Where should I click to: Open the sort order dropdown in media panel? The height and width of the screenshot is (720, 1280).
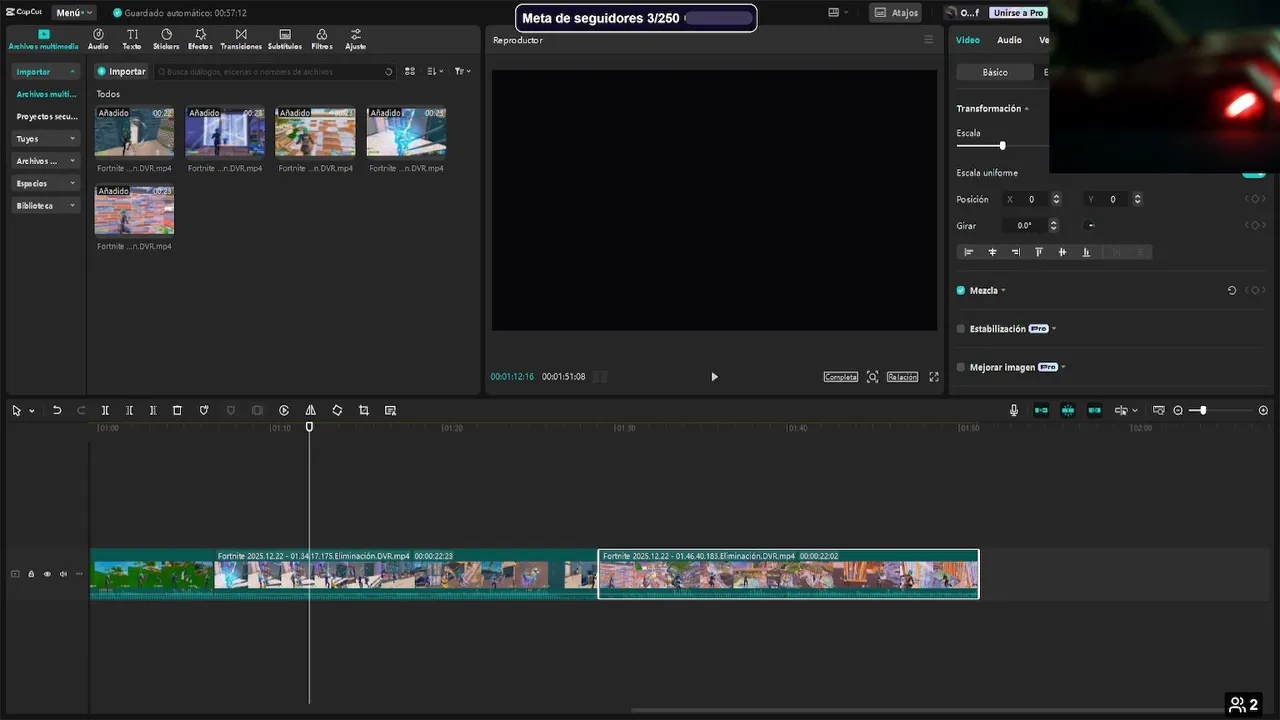[434, 71]
